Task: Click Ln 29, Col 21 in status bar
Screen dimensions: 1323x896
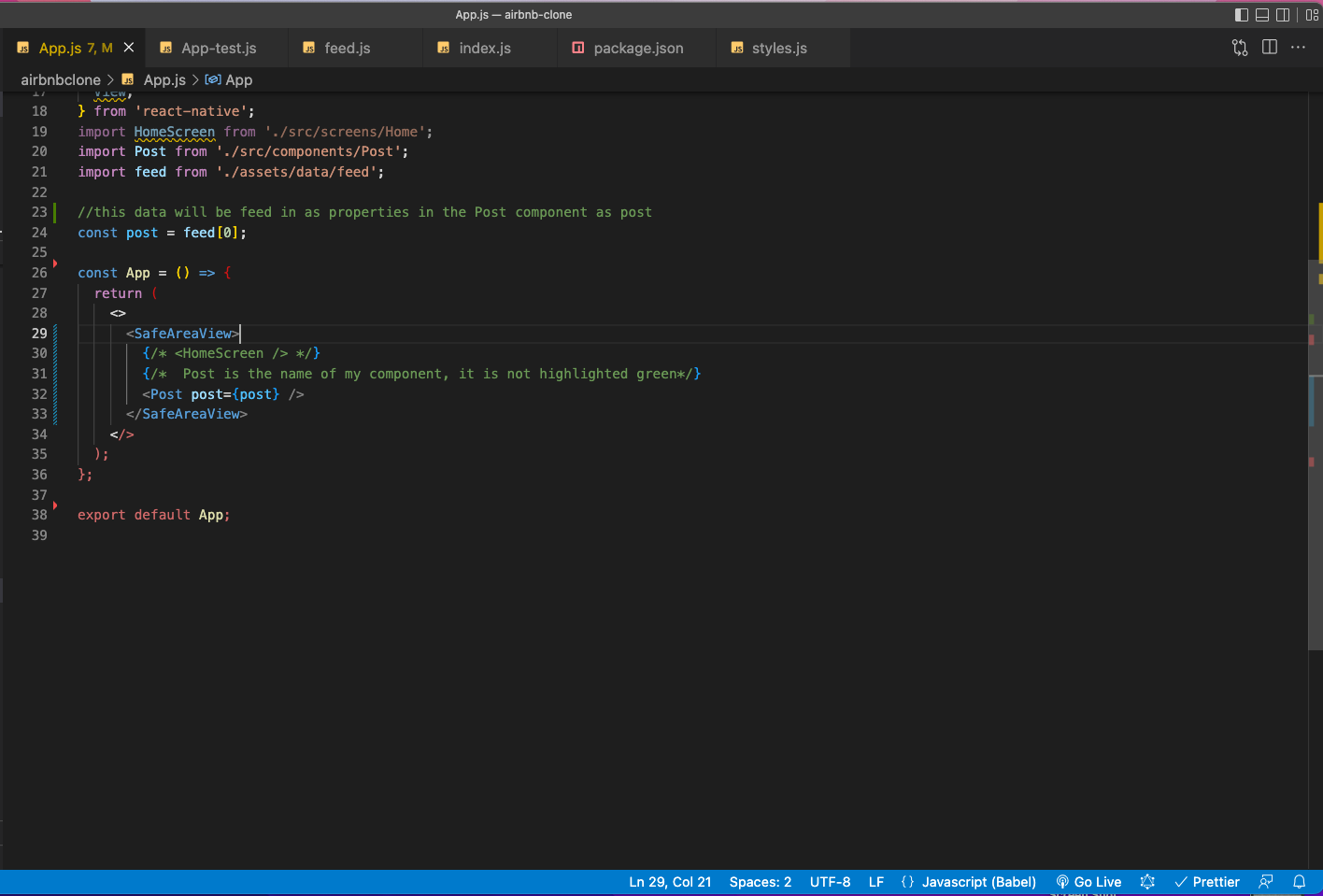Action: [670, 882]
